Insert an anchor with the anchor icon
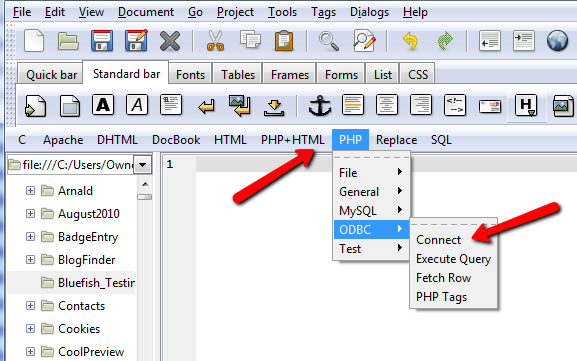 pos(319,106)
